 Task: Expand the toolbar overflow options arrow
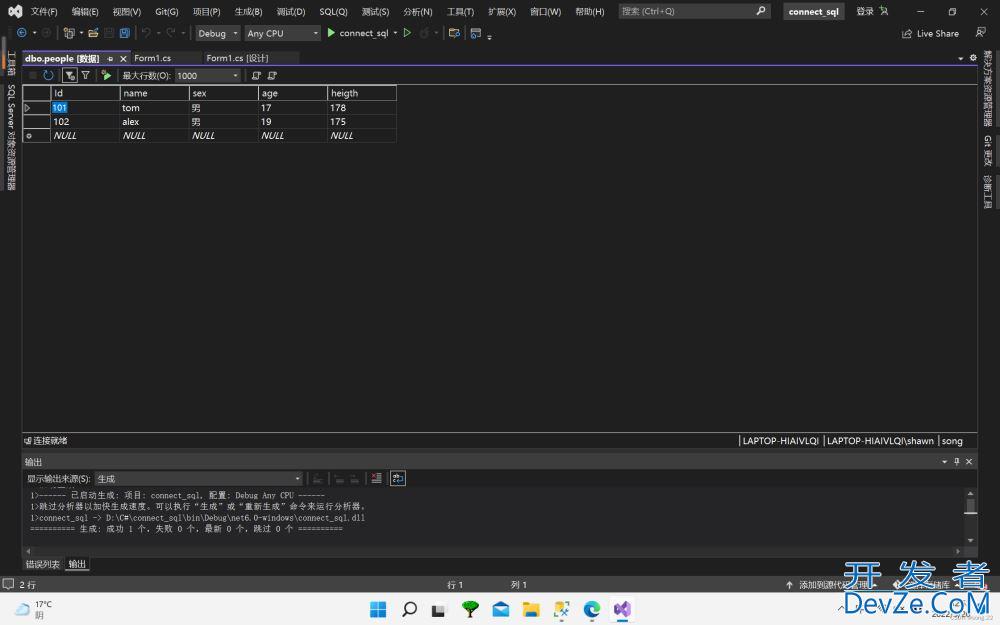point(489,37)
